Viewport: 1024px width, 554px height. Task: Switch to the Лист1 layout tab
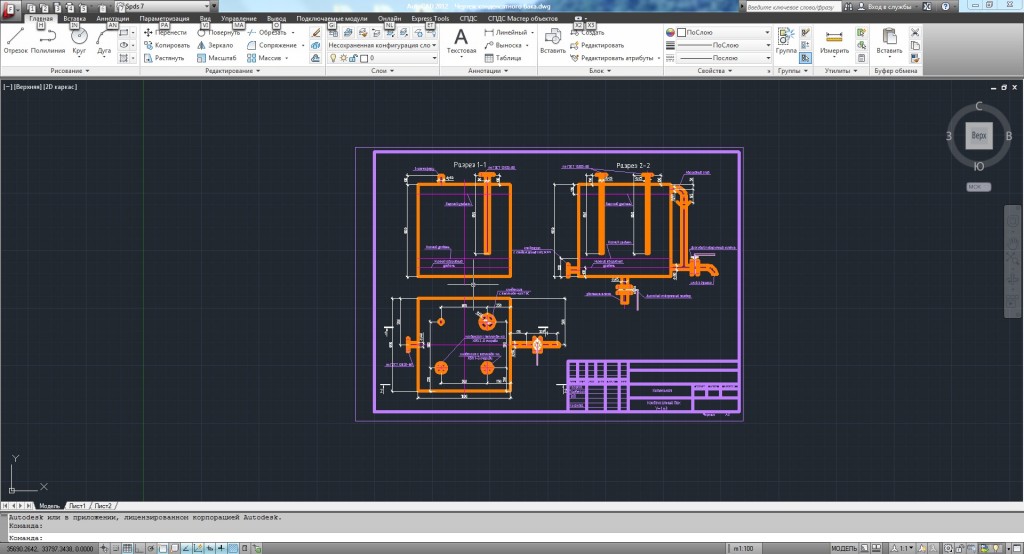(x=77, y=506)
